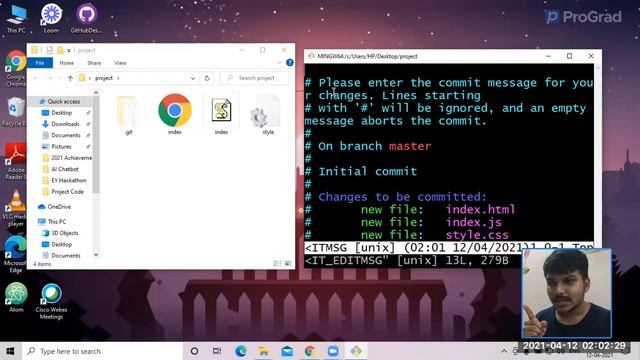Open the Home ribbon tab
This screenshot has width=640, height=360.
coord(67,63)
